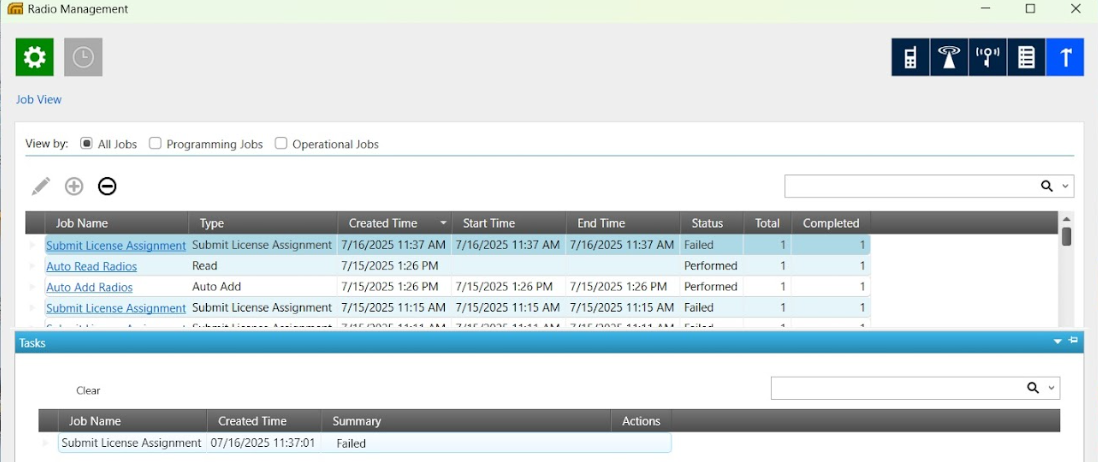Select the Auto Add type cell
The height and width of the screenshot is (462, 1098).
(x=216, y=286)
